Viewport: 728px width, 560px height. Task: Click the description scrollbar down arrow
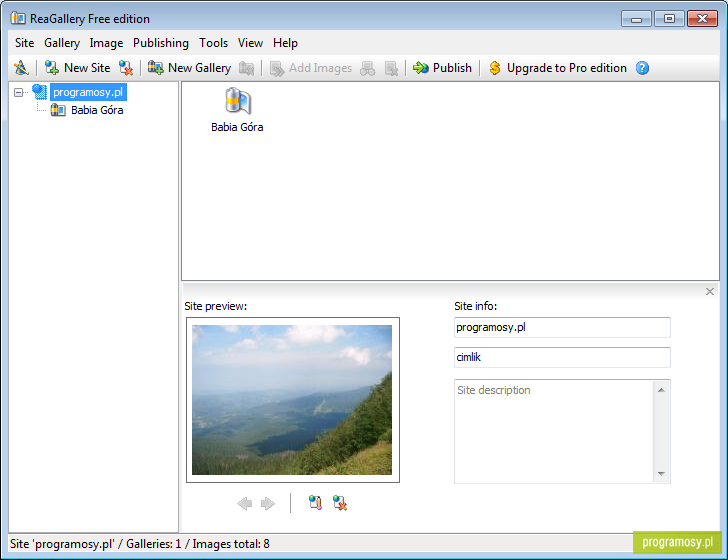[661, 474]
